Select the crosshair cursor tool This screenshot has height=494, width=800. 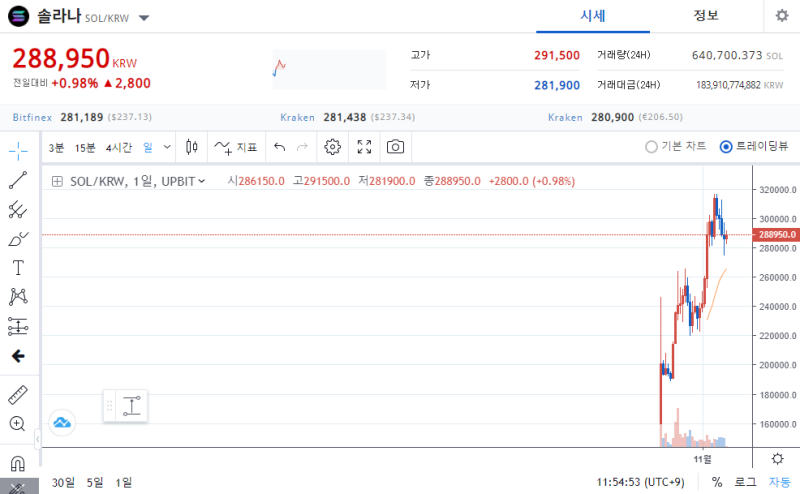click(18, 151)
